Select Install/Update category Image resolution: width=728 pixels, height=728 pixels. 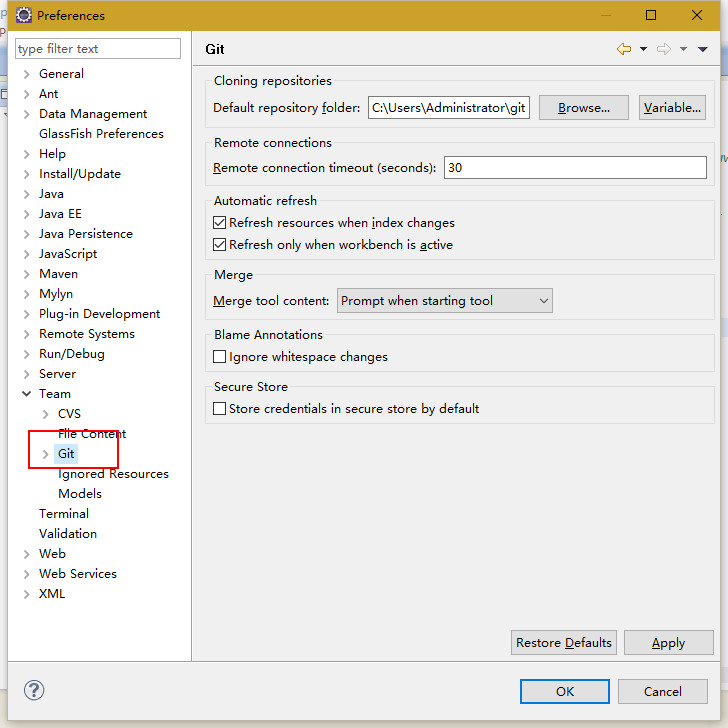click(80, 174)
